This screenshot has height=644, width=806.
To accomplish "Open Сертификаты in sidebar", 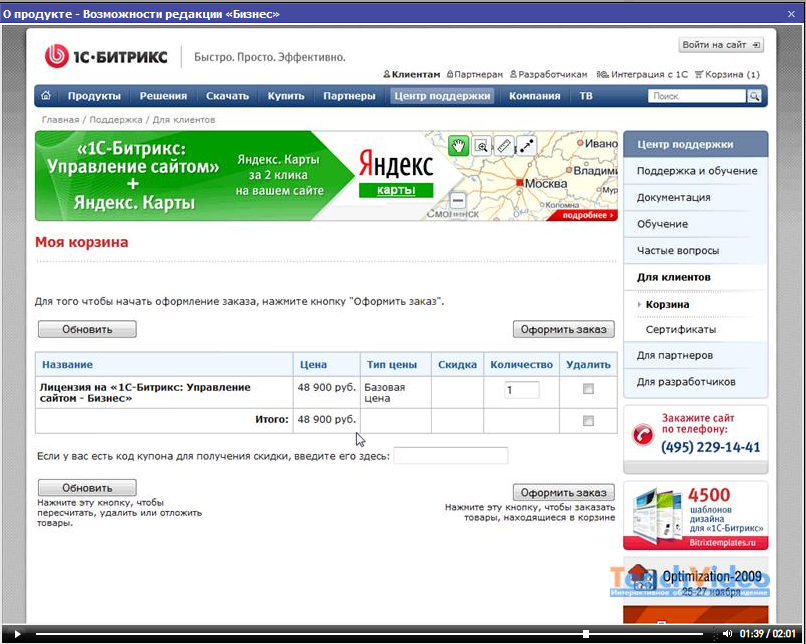I will click(681, 329).
